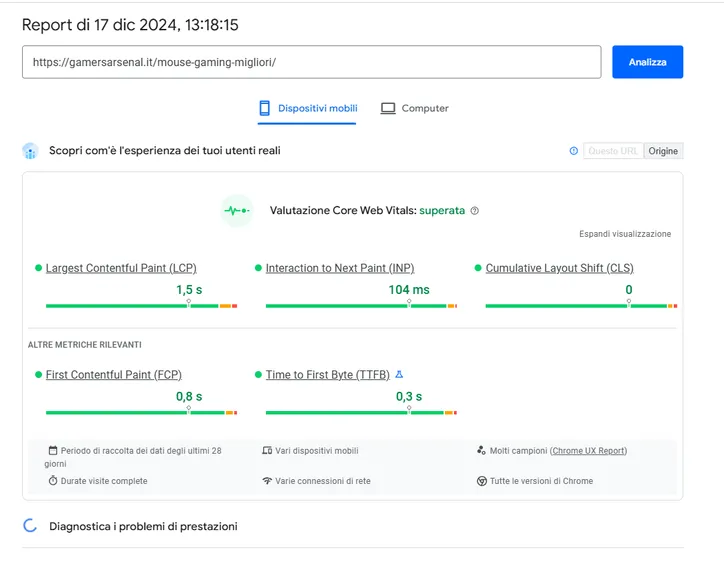Click green status dot beside TTFB
Image resolution: width=724 pixels, height=568 pixels.
tap(258, 375)
